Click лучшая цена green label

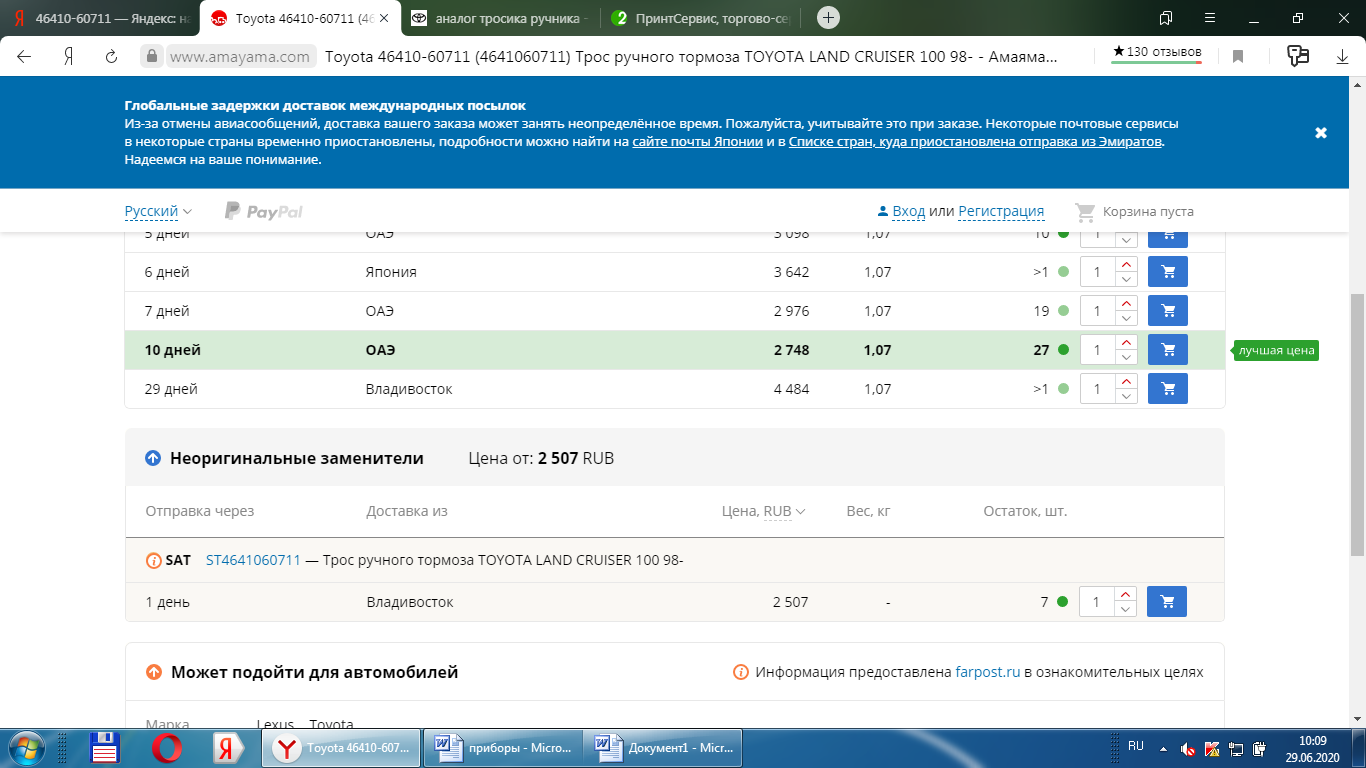click(x=1276, y=350)
